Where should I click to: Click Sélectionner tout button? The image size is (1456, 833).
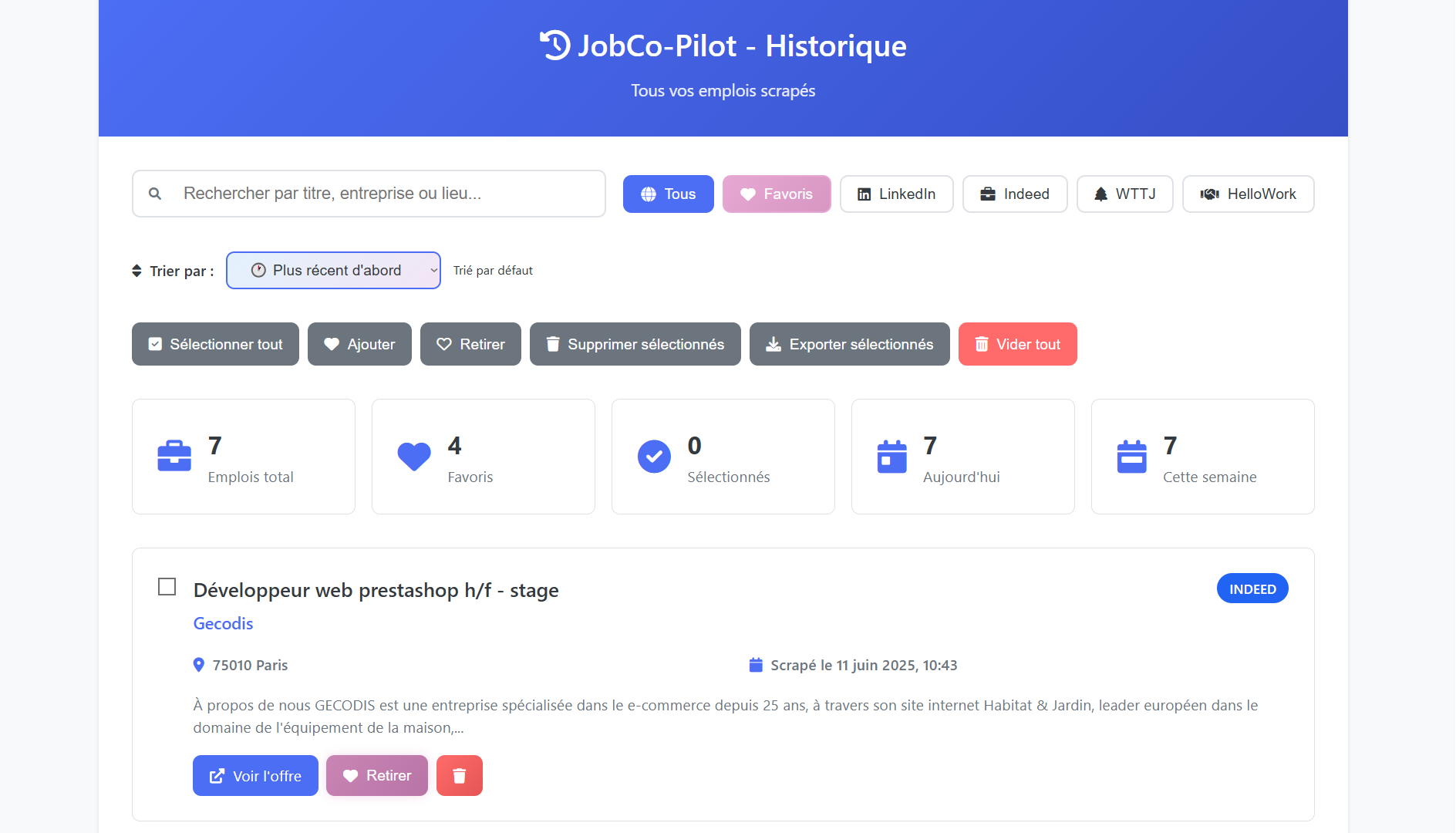pyautogui.click(x=215, y=344)
